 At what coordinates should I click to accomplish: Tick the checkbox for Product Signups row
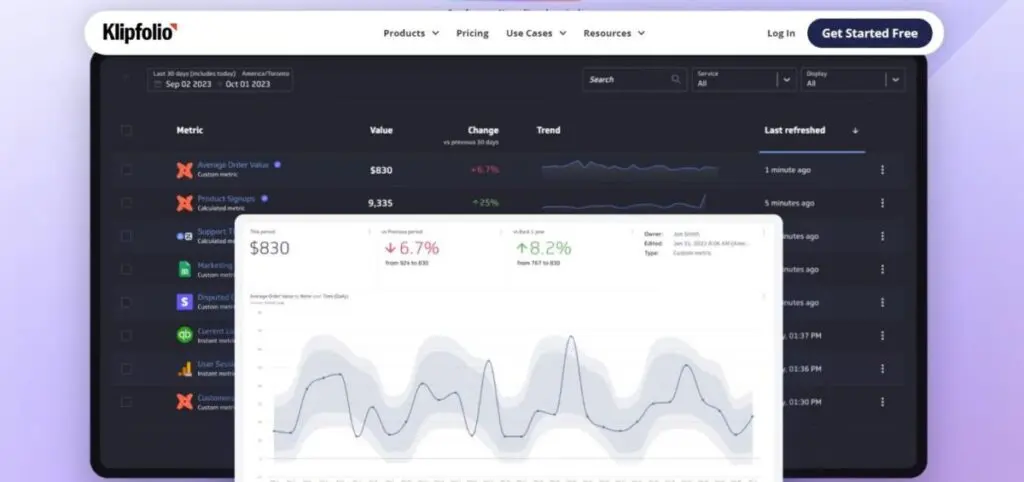pos(126,203)
